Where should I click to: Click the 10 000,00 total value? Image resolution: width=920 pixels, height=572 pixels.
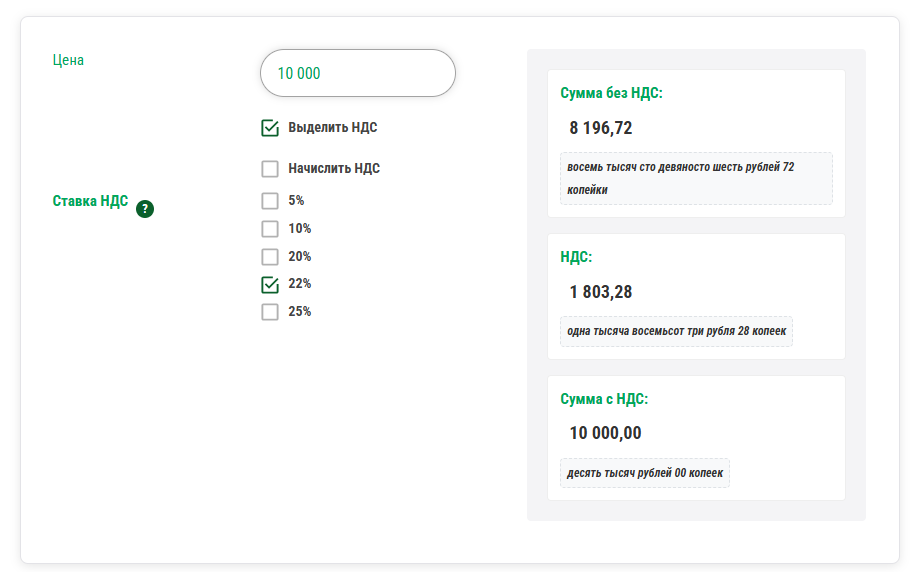pyautogui.click(x=605, y=433)
